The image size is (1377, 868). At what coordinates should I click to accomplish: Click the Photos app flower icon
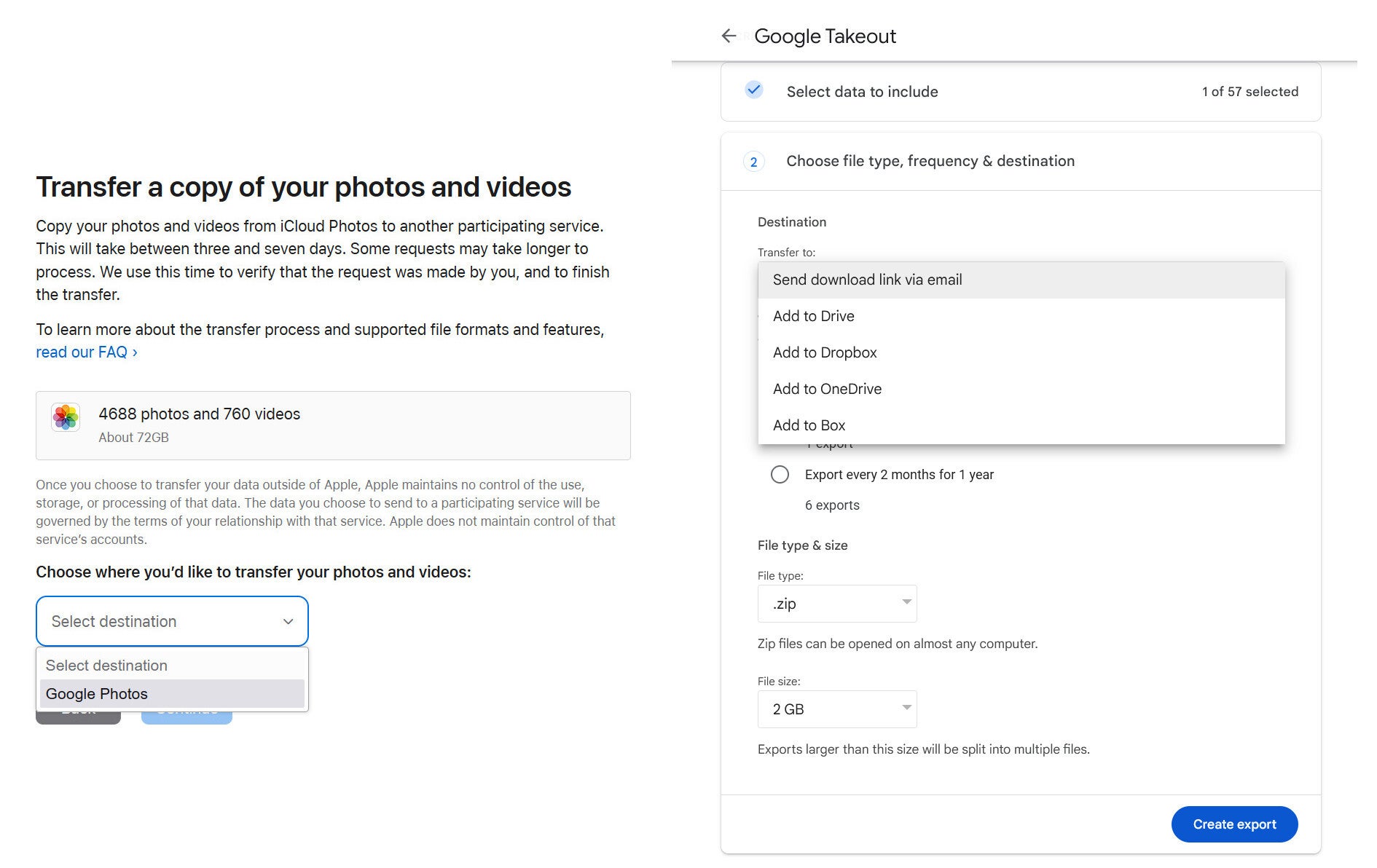pos(66,417)
